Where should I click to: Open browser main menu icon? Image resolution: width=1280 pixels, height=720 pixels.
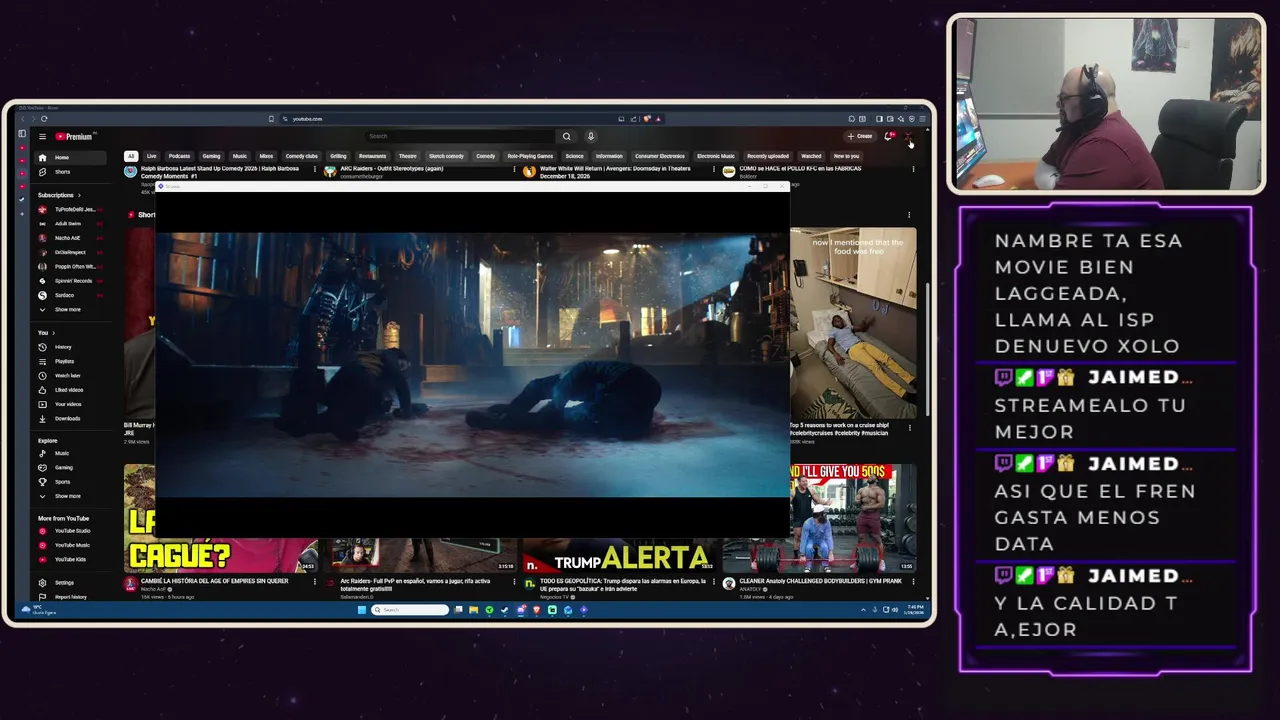922,119
